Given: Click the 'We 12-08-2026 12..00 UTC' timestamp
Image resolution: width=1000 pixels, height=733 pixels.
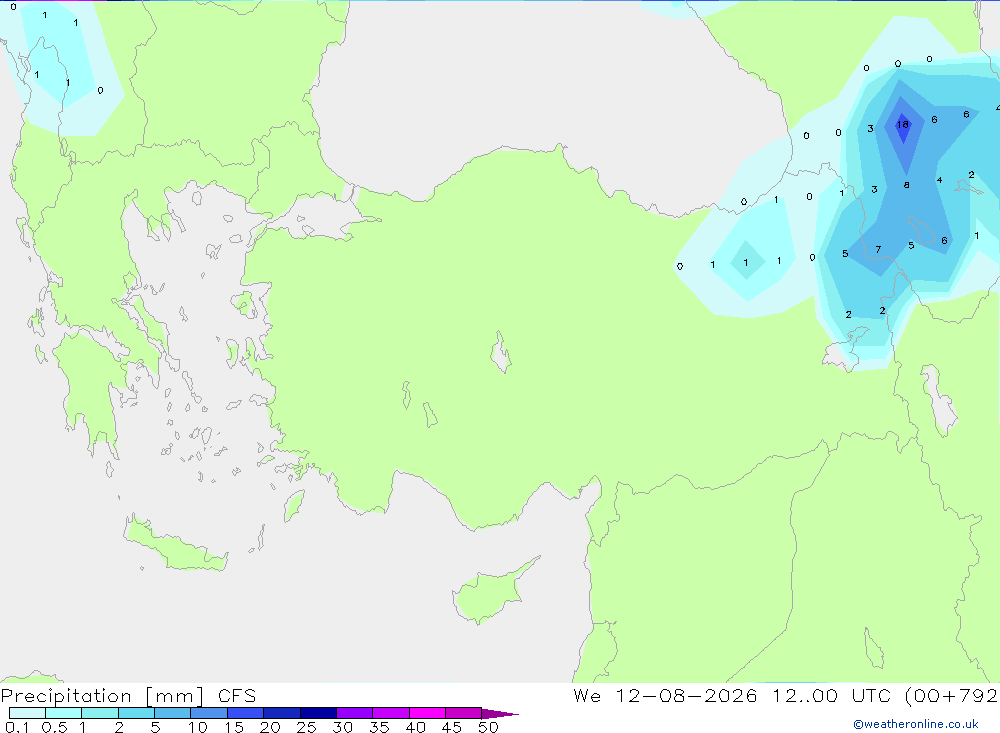Looking at the screenshot, I should pyautogui.click(x=732, y=695).
